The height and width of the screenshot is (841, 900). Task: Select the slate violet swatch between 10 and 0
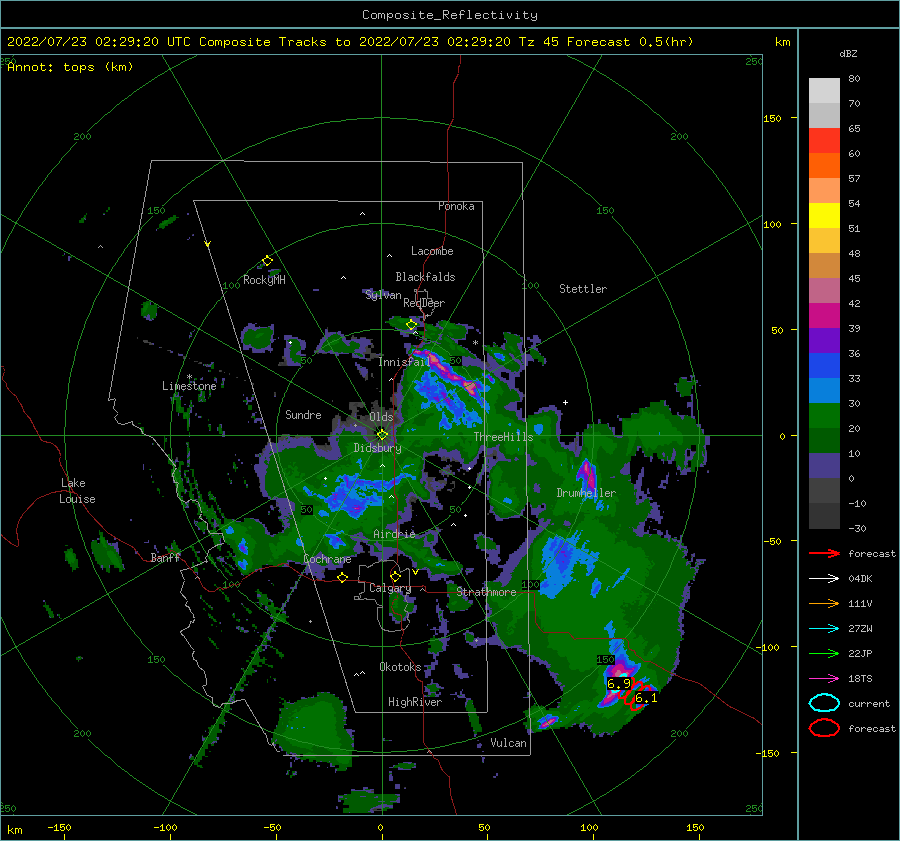(x=824, y=465)
